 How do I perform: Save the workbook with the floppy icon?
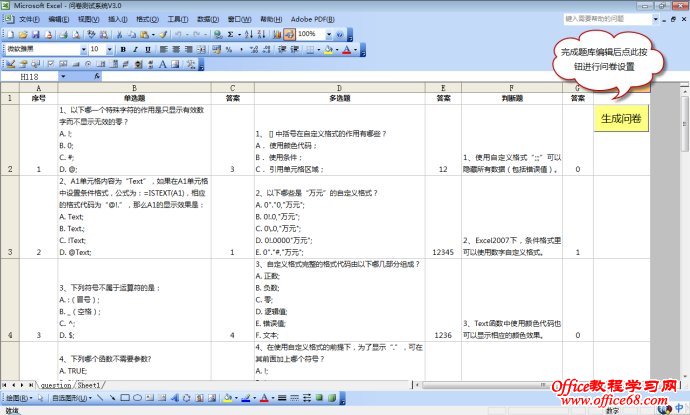point(36,34)
